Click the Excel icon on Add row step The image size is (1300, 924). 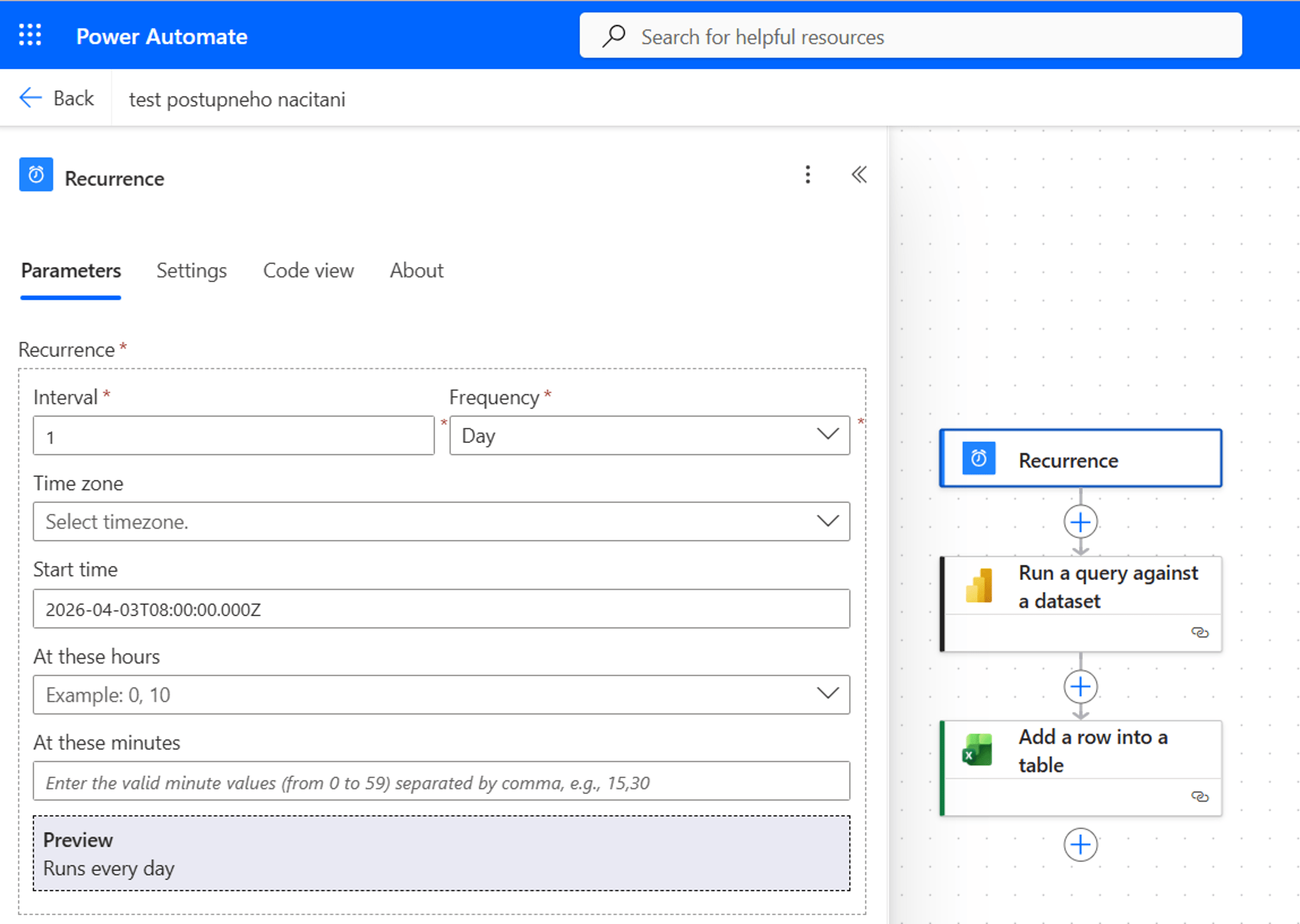[978, 750]
